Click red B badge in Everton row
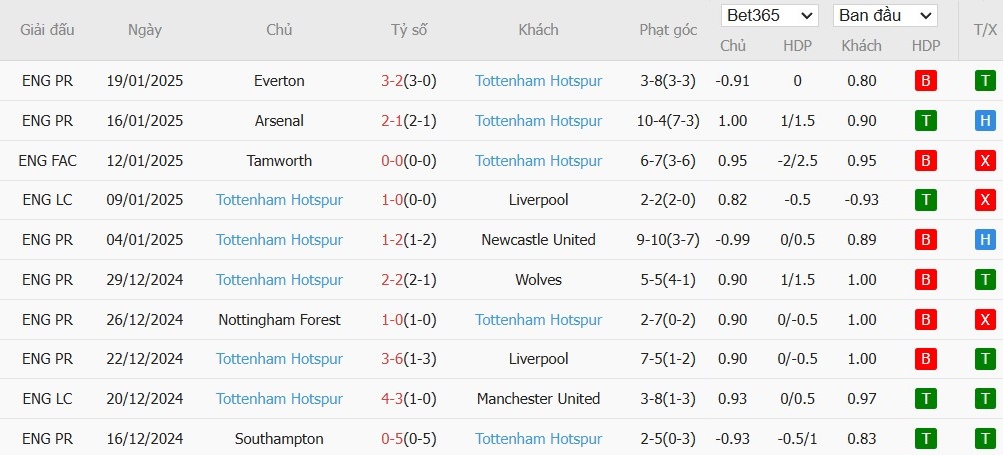1003x455 pixels. (x=925, y=81)
